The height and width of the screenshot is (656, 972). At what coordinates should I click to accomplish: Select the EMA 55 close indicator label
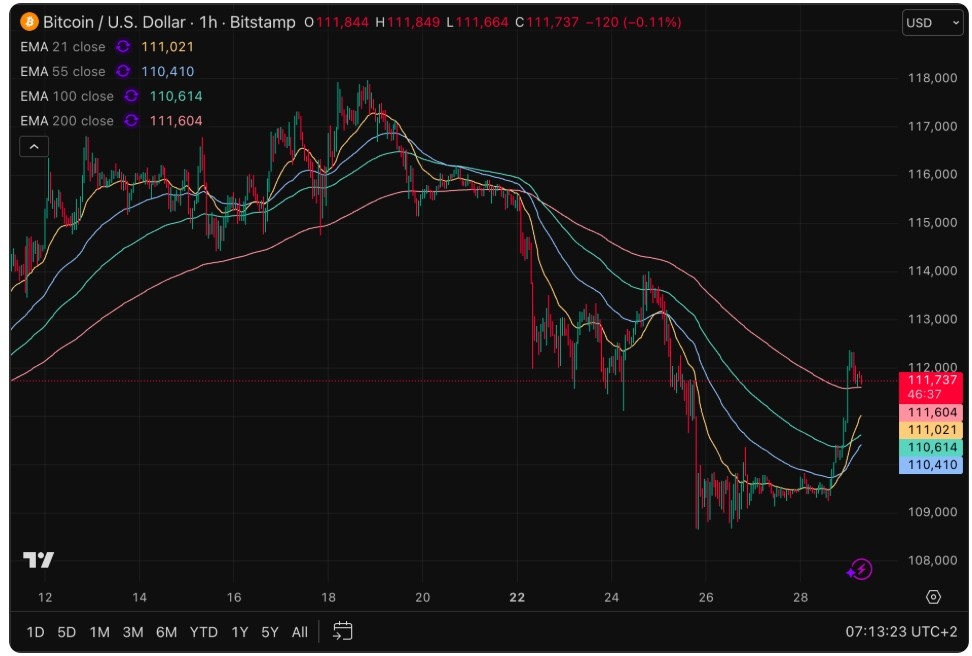point(63,71)
